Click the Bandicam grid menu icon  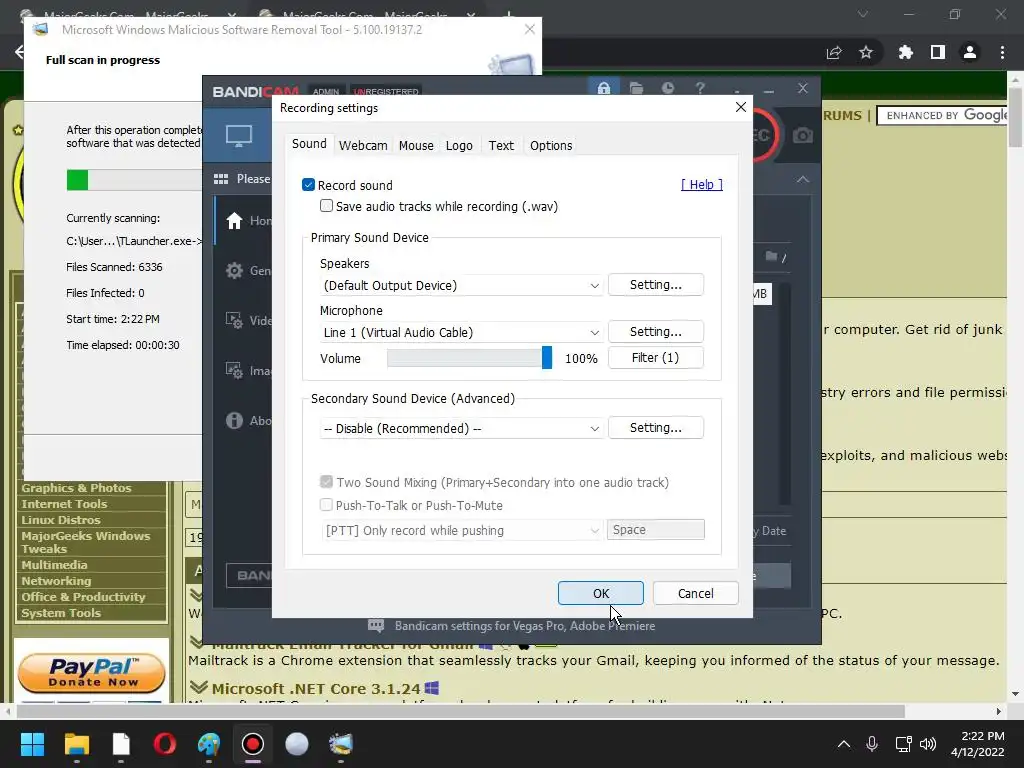pyautogui.click(x=221, y=179)
